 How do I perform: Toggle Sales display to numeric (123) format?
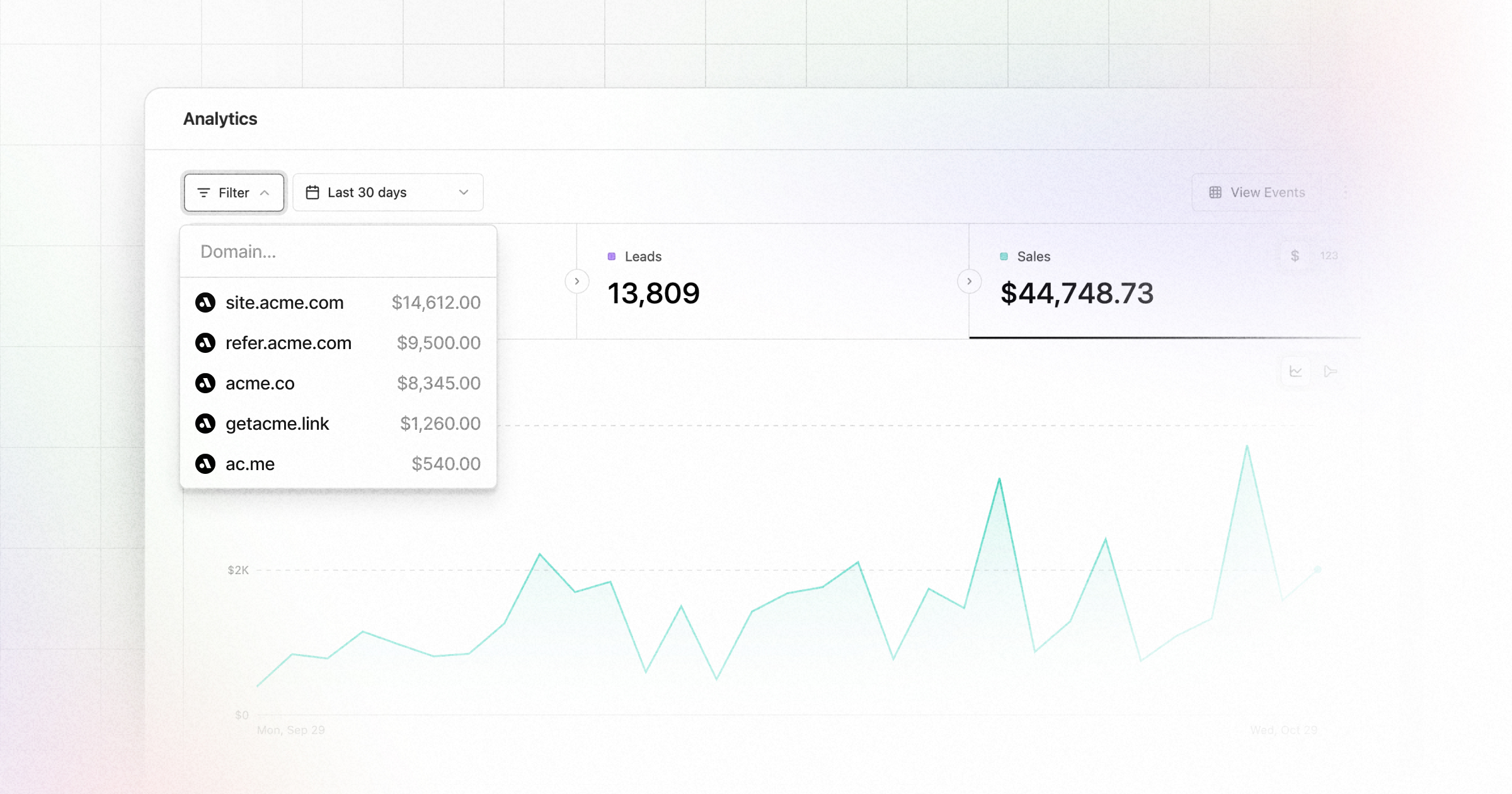point(1328,256)
